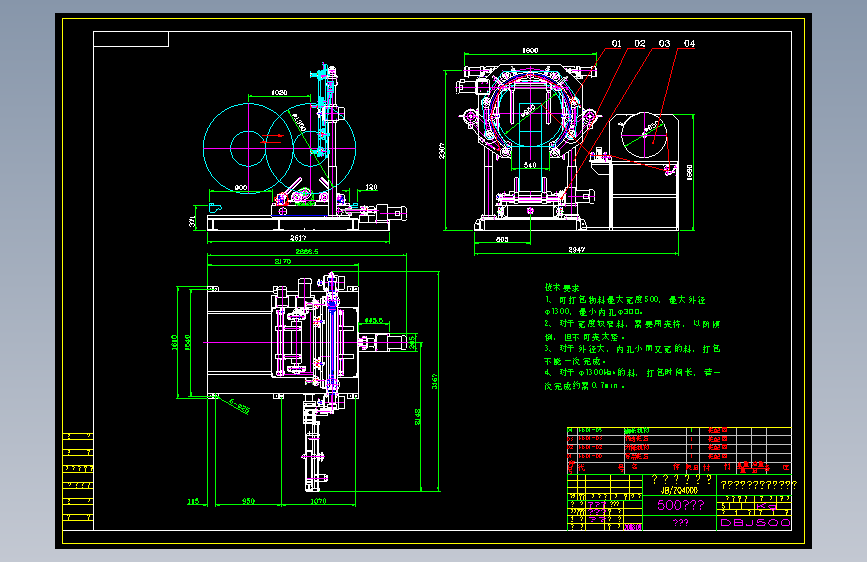Screen dimensions: 867x562
Task: Click balloon callout label 04
Action: pos(689,43)
